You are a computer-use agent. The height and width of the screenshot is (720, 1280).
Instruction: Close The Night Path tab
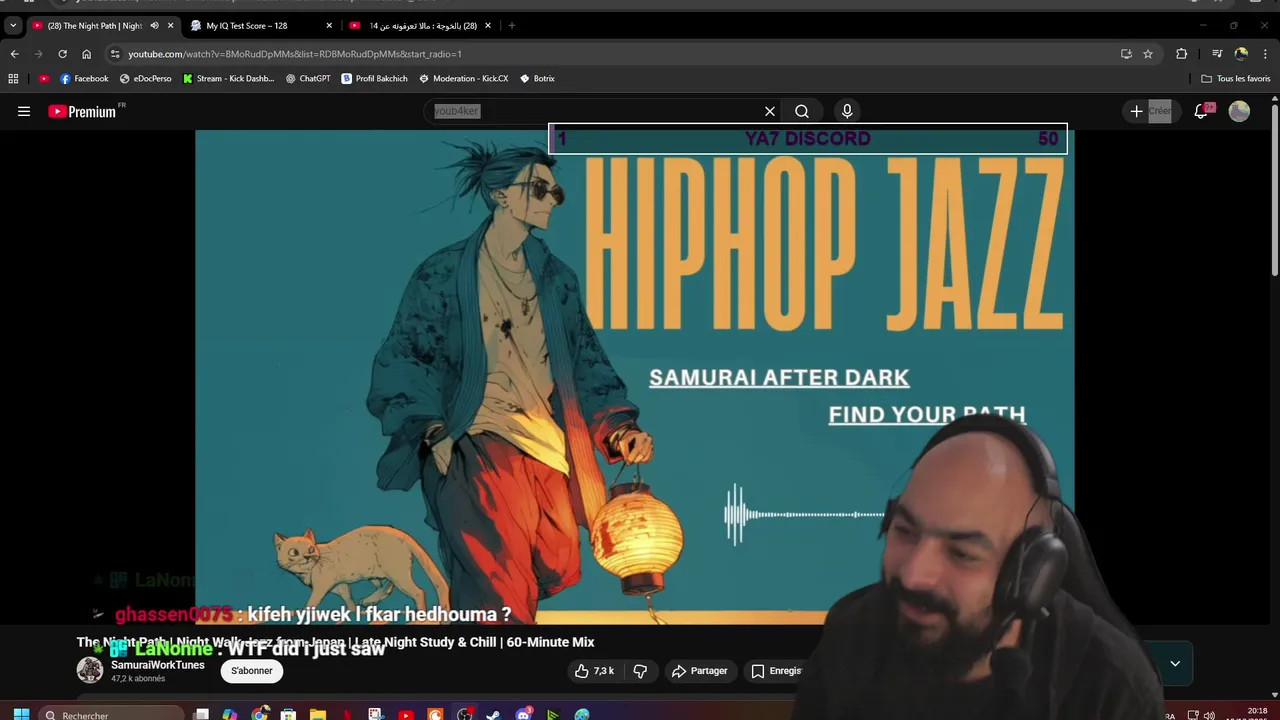170,26
